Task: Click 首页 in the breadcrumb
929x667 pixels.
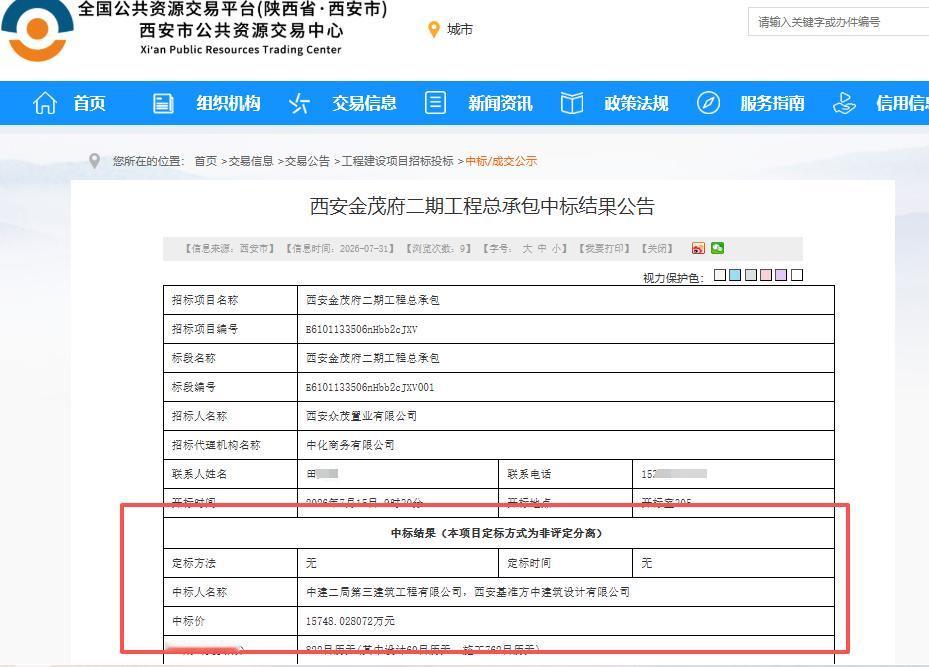Action: (206, 161)
